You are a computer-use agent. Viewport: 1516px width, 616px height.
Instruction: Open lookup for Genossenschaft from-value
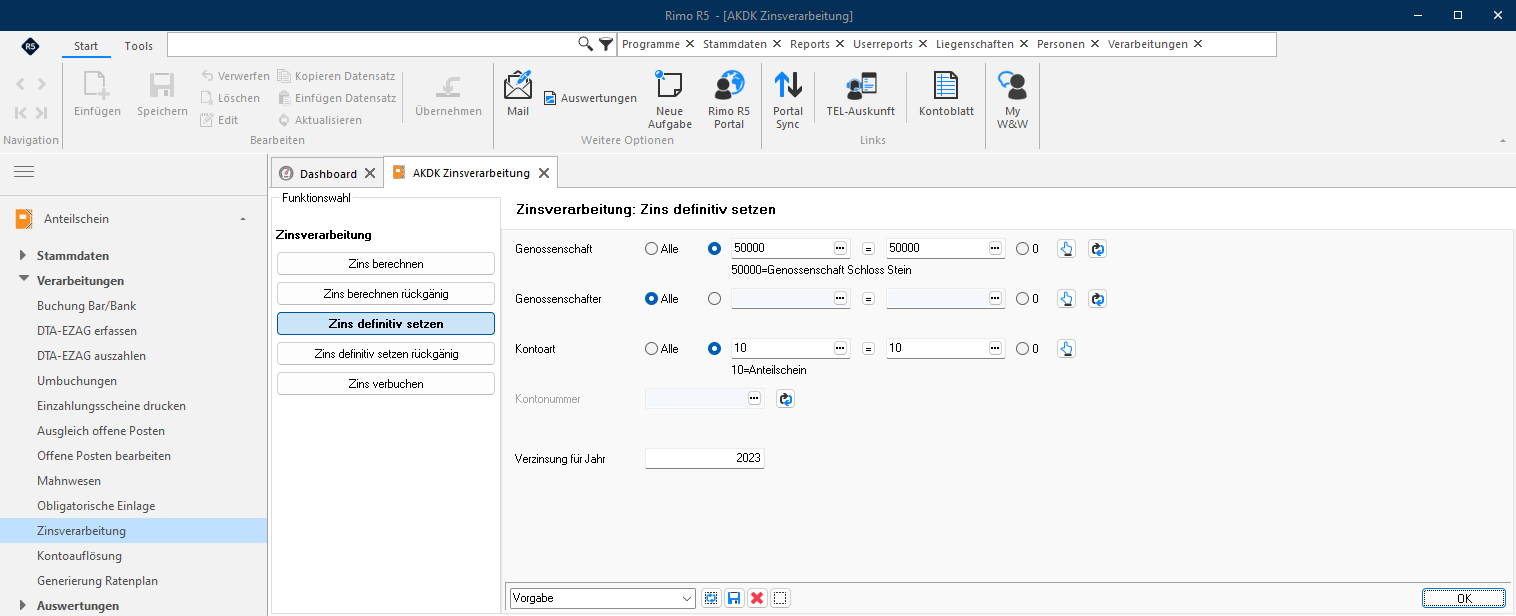840,248
